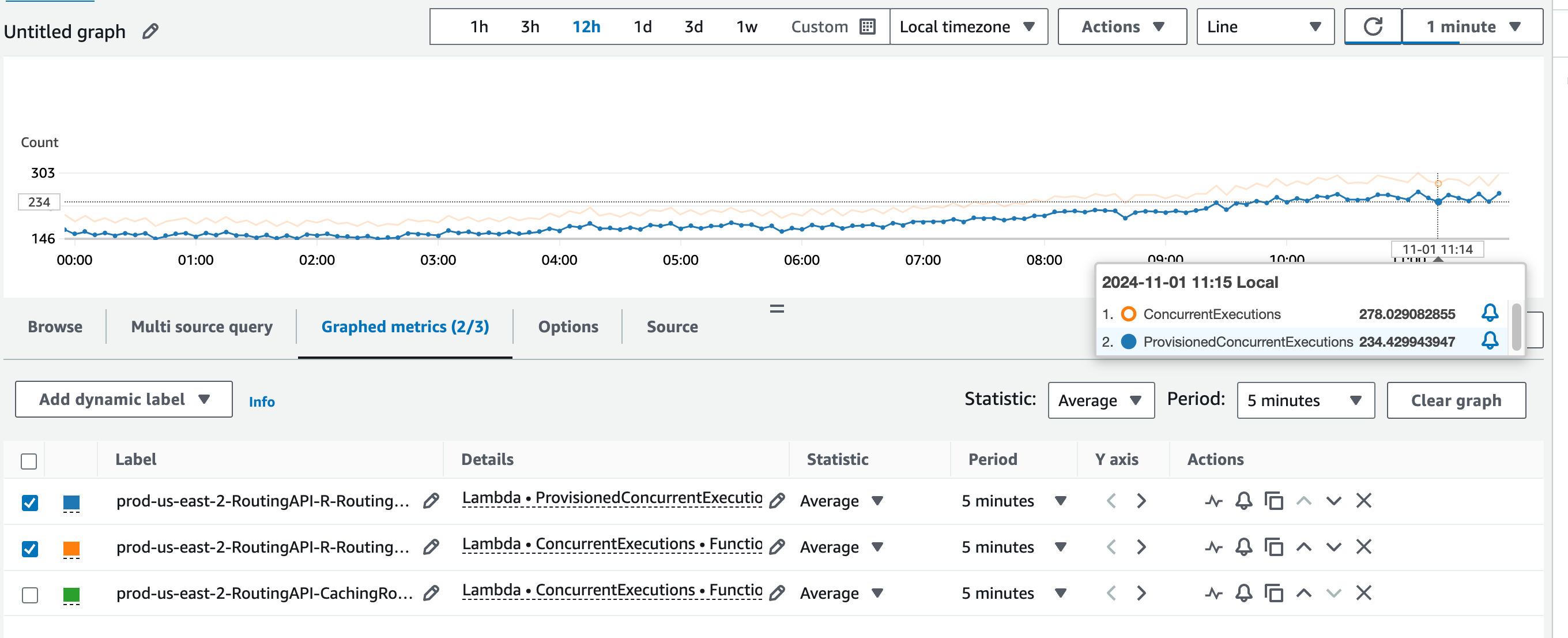Uncheck the ProvisionedConcurrentExecutions metric checkbox
This screenshot has height=638, width=1568.
pos(29,502)
